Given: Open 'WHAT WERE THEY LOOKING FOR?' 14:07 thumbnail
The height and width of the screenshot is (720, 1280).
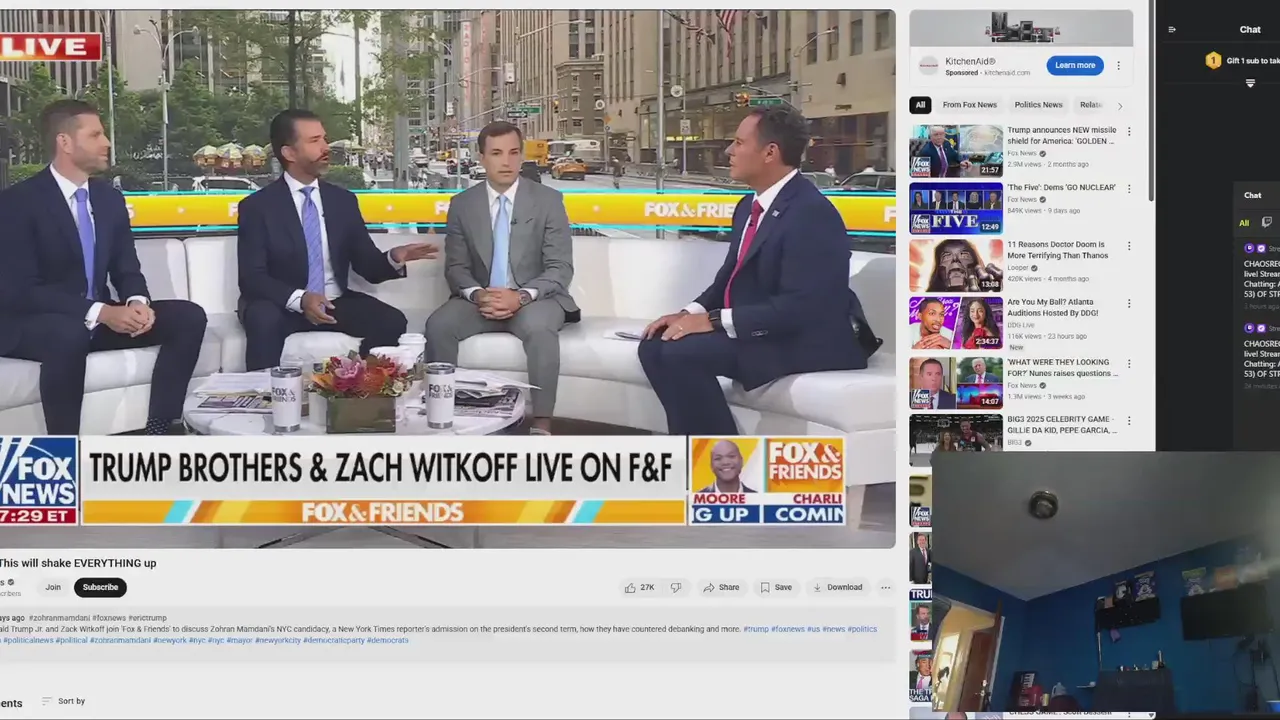Looking at the screenshot, I should (956, 383).
